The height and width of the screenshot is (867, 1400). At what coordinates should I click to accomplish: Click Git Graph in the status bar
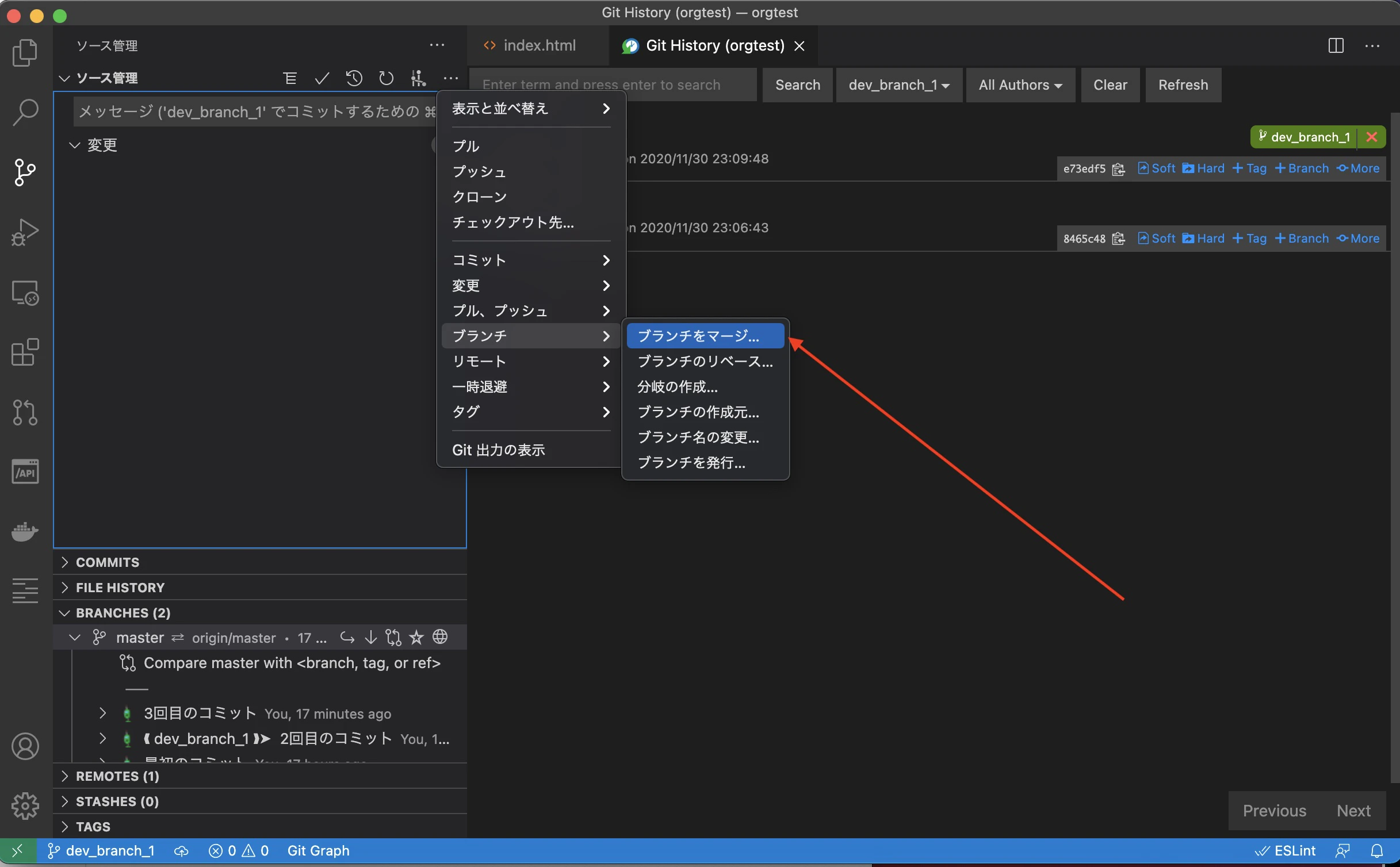(x=318, y=851)
